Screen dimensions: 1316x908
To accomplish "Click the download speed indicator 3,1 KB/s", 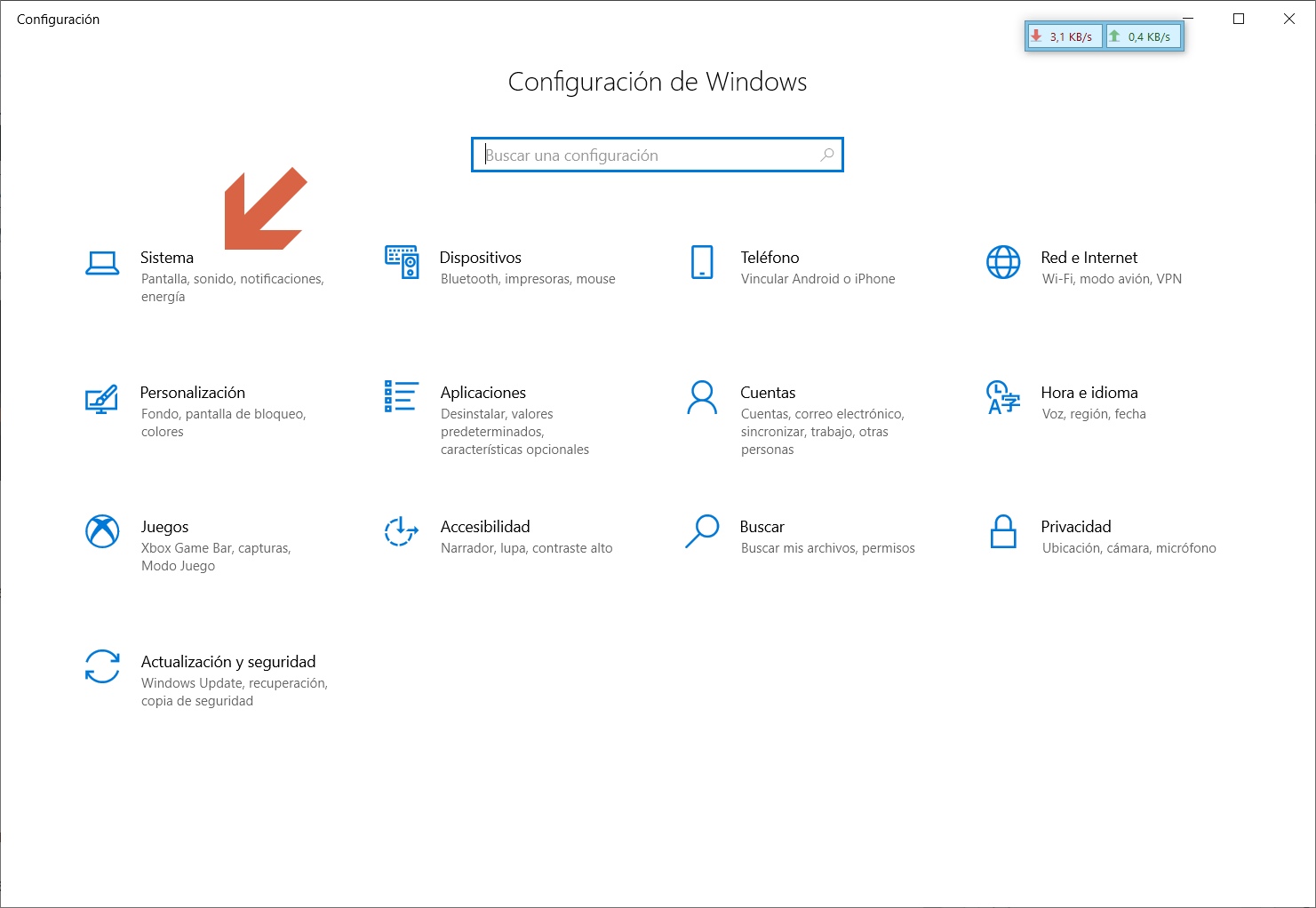I will [x=1065, y=36].
